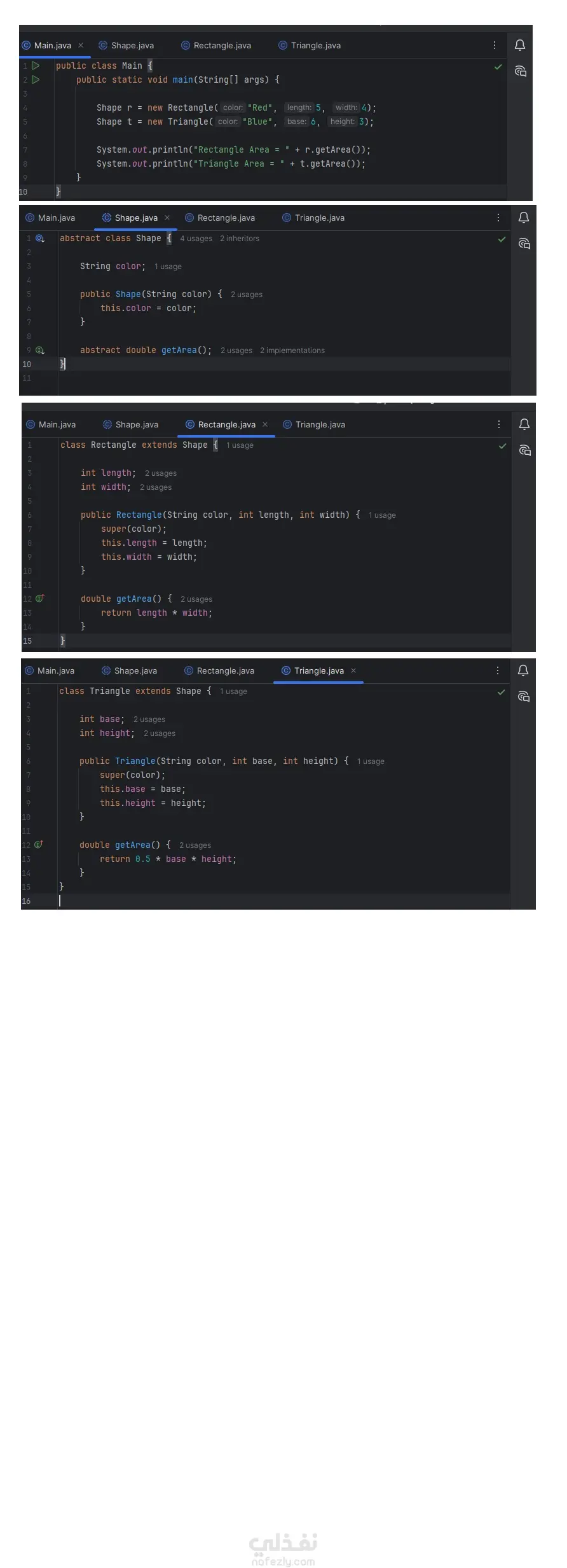Click '2 usages' hint next to int length
This screenshot has height=1568, width=567.
(161, 473)
